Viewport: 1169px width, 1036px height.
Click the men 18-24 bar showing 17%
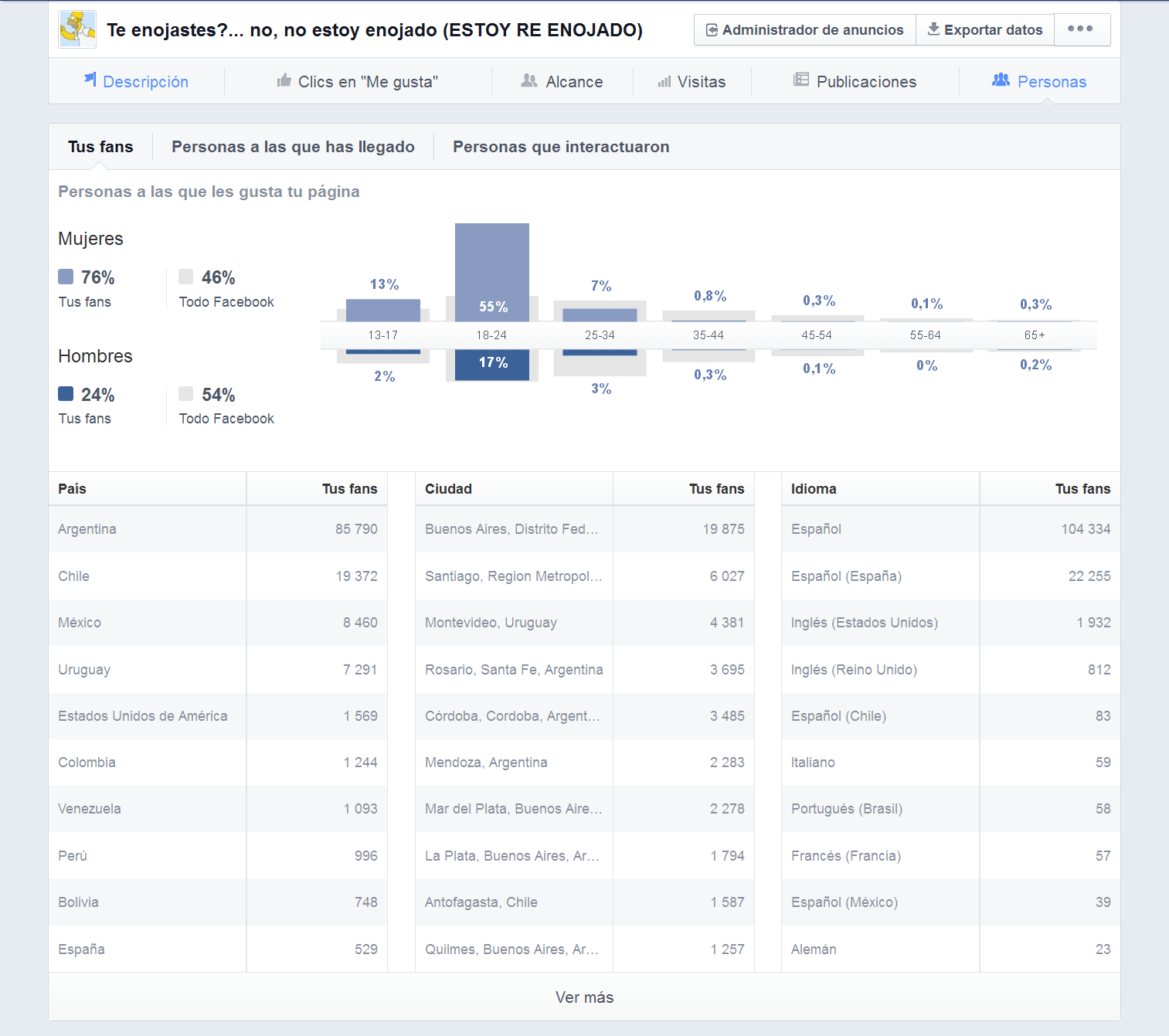point(492,365)
